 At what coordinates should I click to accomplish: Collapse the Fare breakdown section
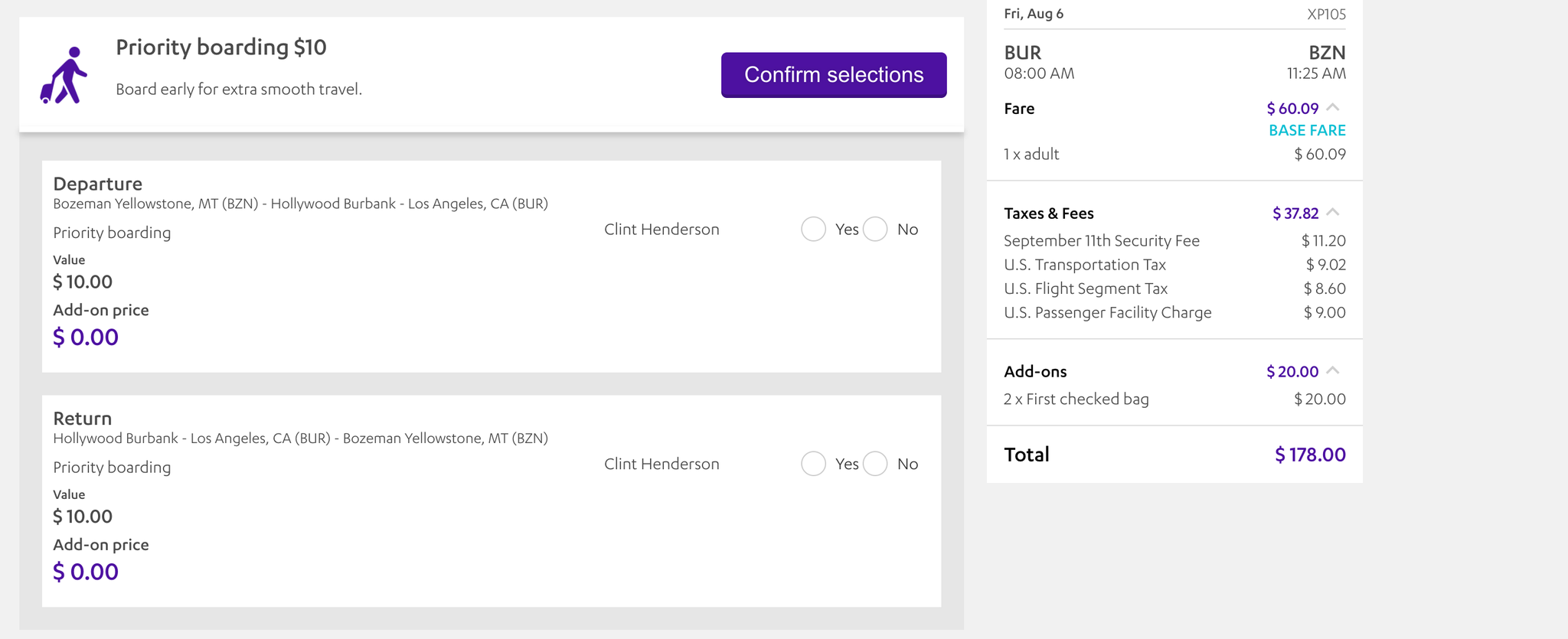[x=1334, y=108]
